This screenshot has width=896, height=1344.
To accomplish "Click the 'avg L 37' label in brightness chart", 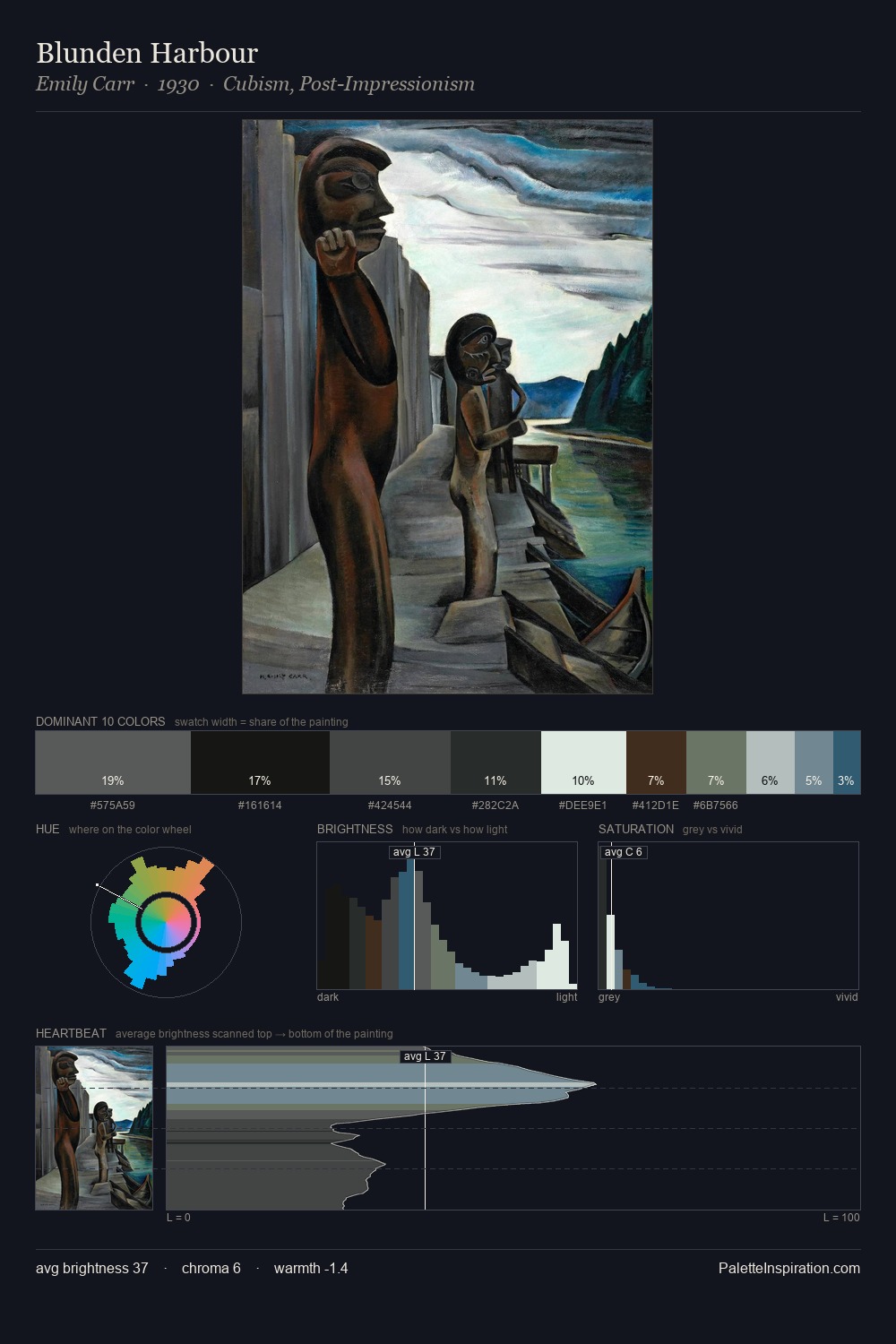I will click(x=415, y=852).
